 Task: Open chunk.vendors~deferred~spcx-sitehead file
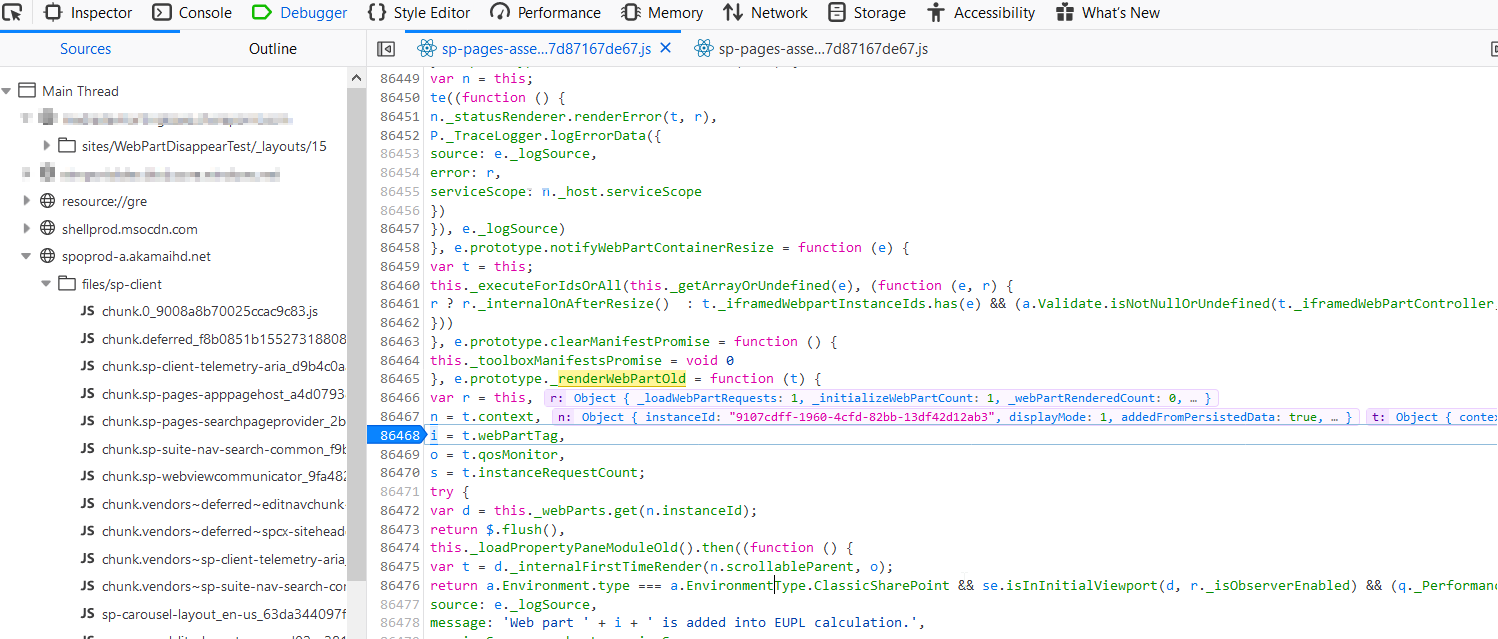pyautogui.click(x=224, y=531)
